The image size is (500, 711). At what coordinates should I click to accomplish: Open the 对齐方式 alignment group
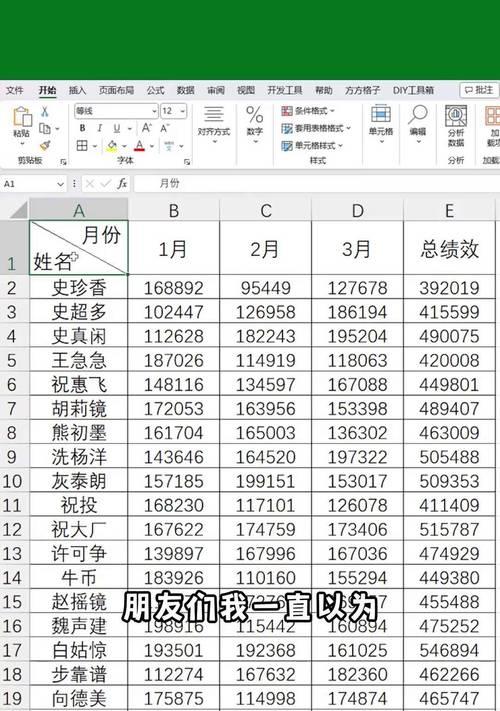click(x=214, y=124)
